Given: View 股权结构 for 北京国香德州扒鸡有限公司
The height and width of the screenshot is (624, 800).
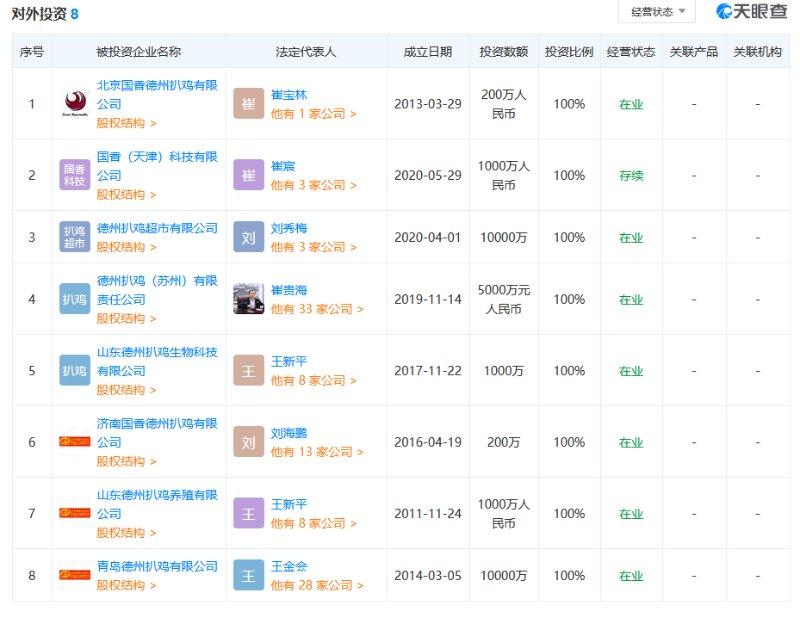Looking at the screenshot, I should [x=127, y=123].
